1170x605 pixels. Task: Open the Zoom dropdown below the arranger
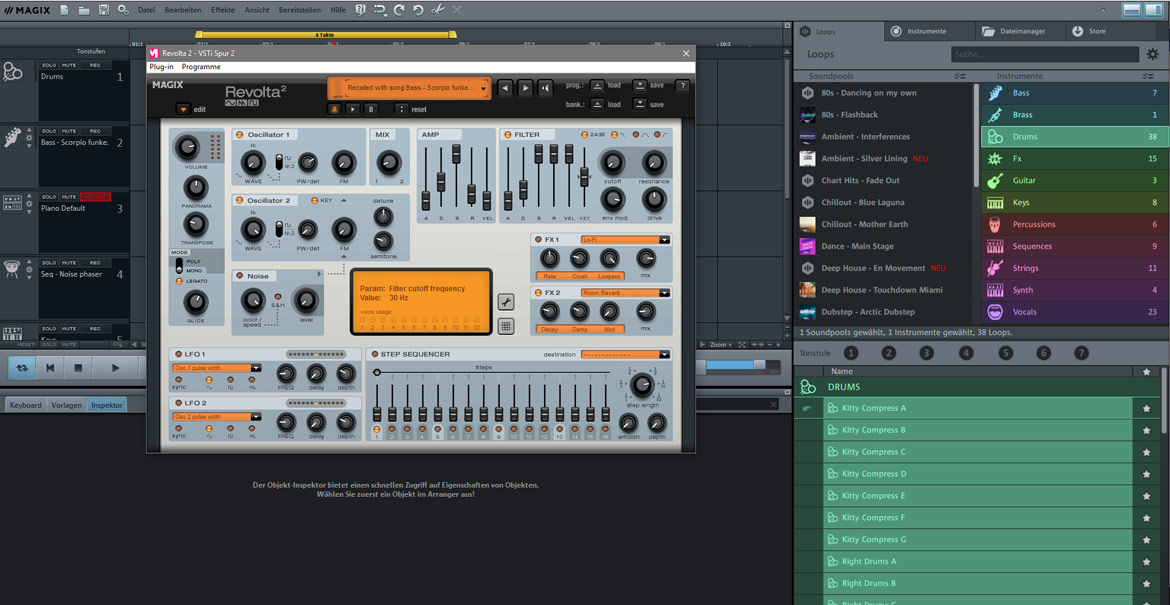pyautogui.click(x=719, y=345)
